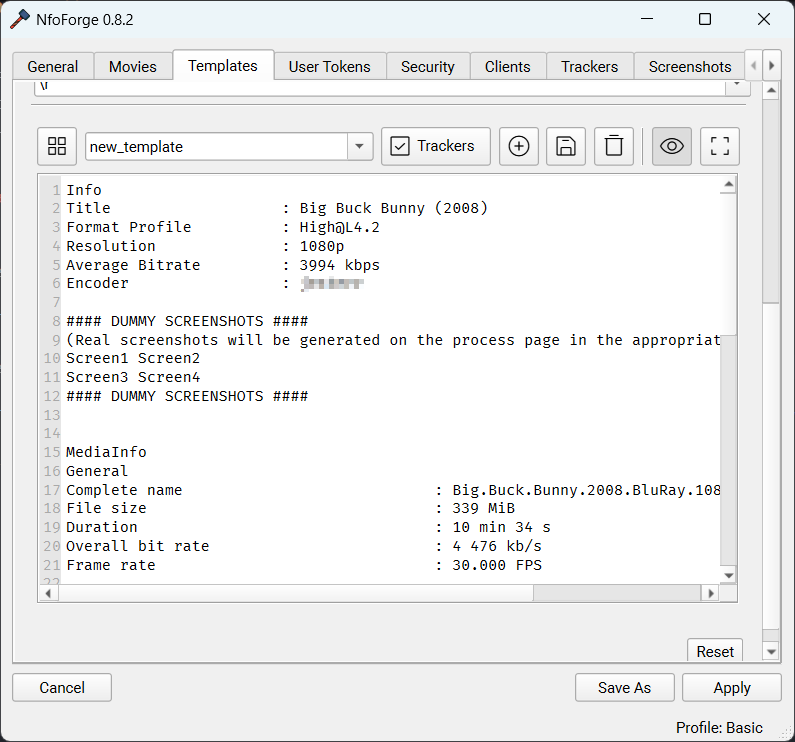Click the '1080p' resolution value
Viewport: 795px width, 742px height.
coord(321,246)
